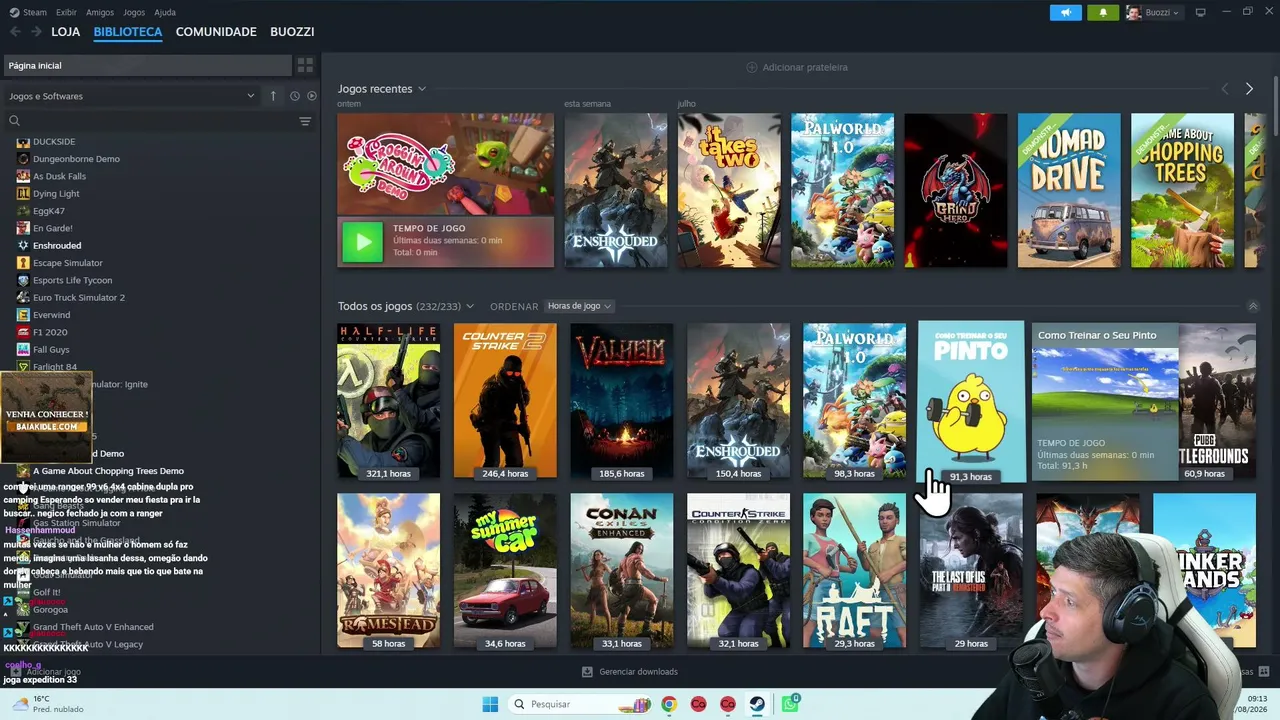
Task: Open the Jogos menu in the menu bar
Action: click(134, 12)
